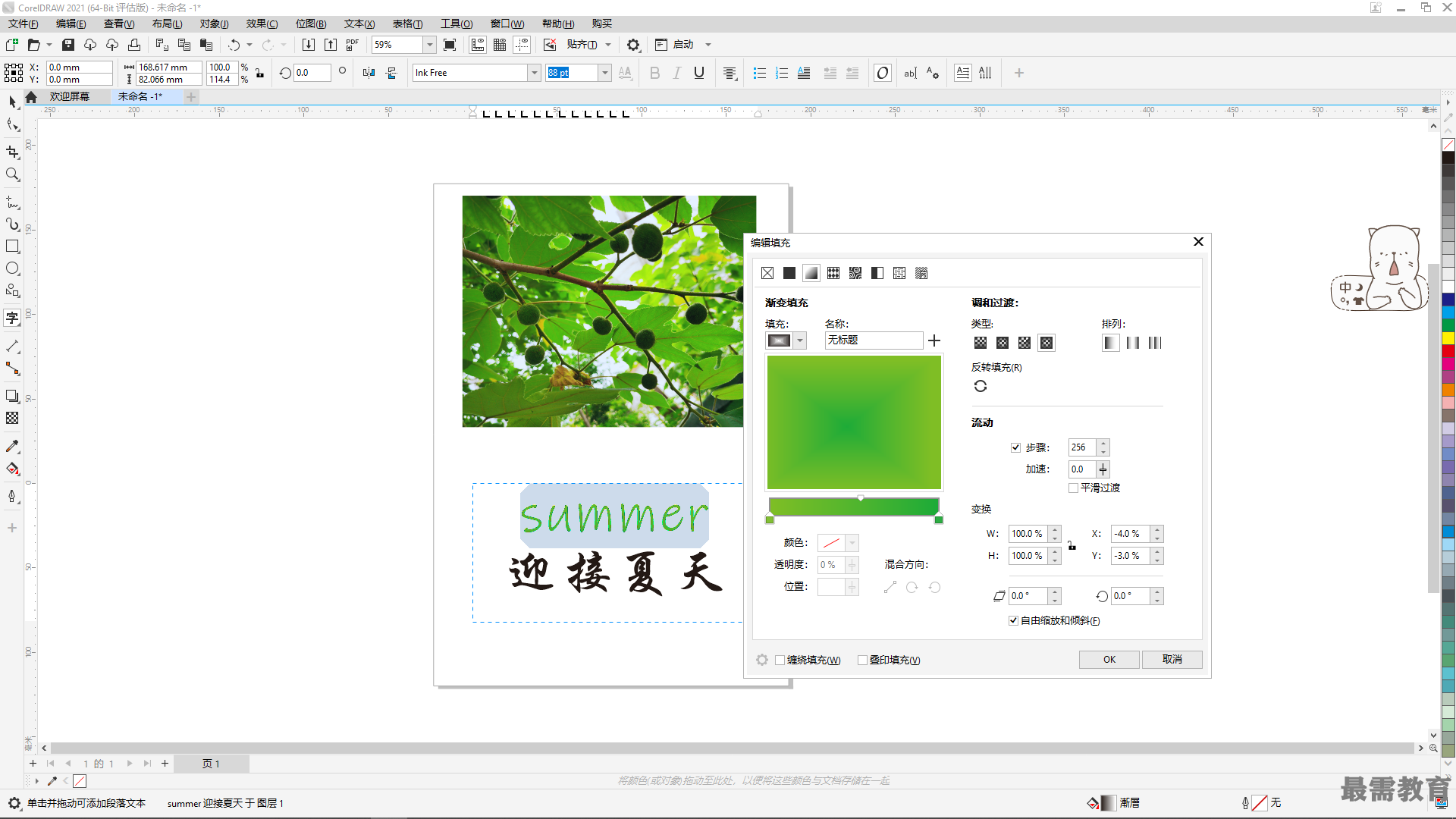
Task: Select linear fountain fill type
Action: pos(981,343)
